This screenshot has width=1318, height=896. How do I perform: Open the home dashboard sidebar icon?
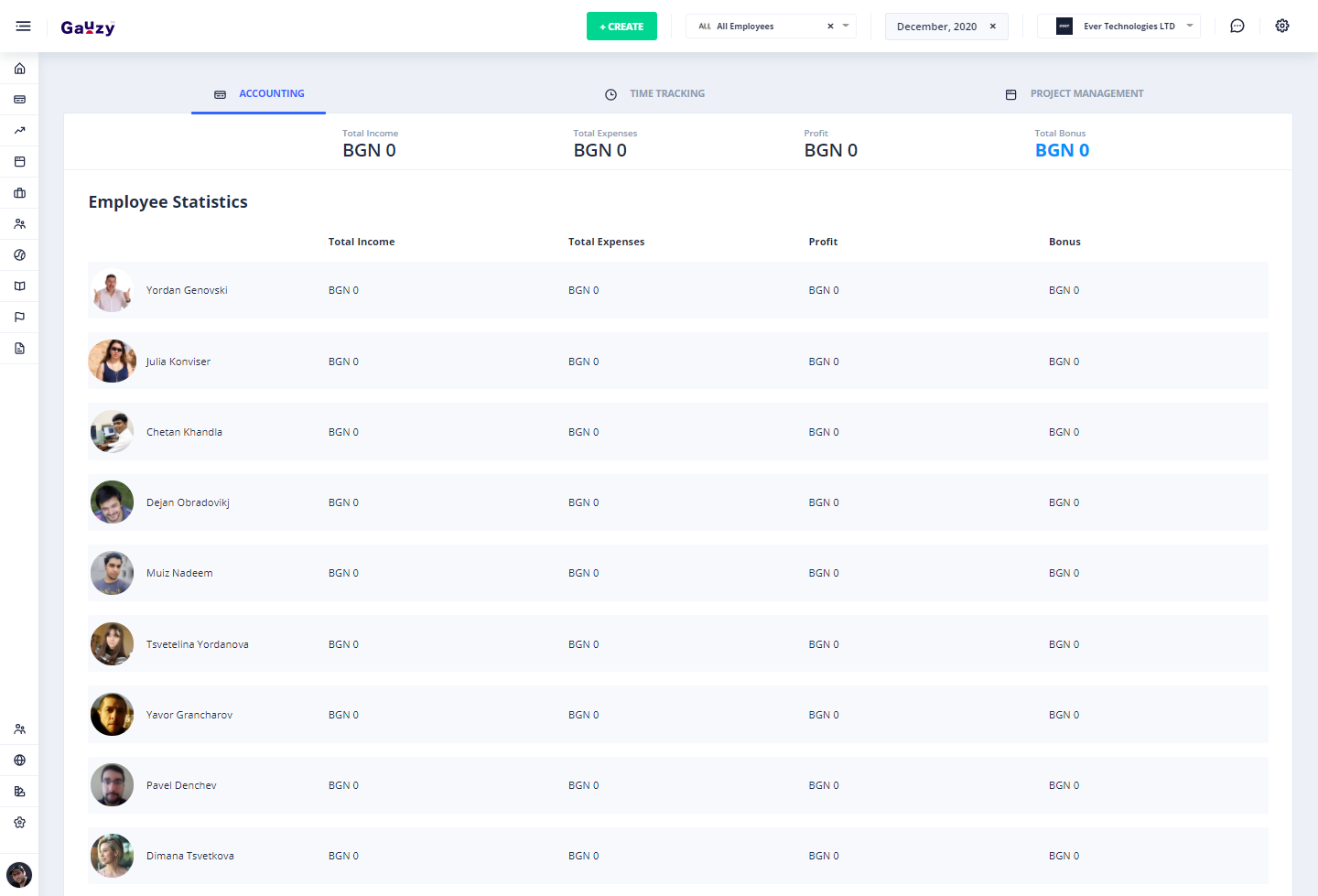point(19,69)
